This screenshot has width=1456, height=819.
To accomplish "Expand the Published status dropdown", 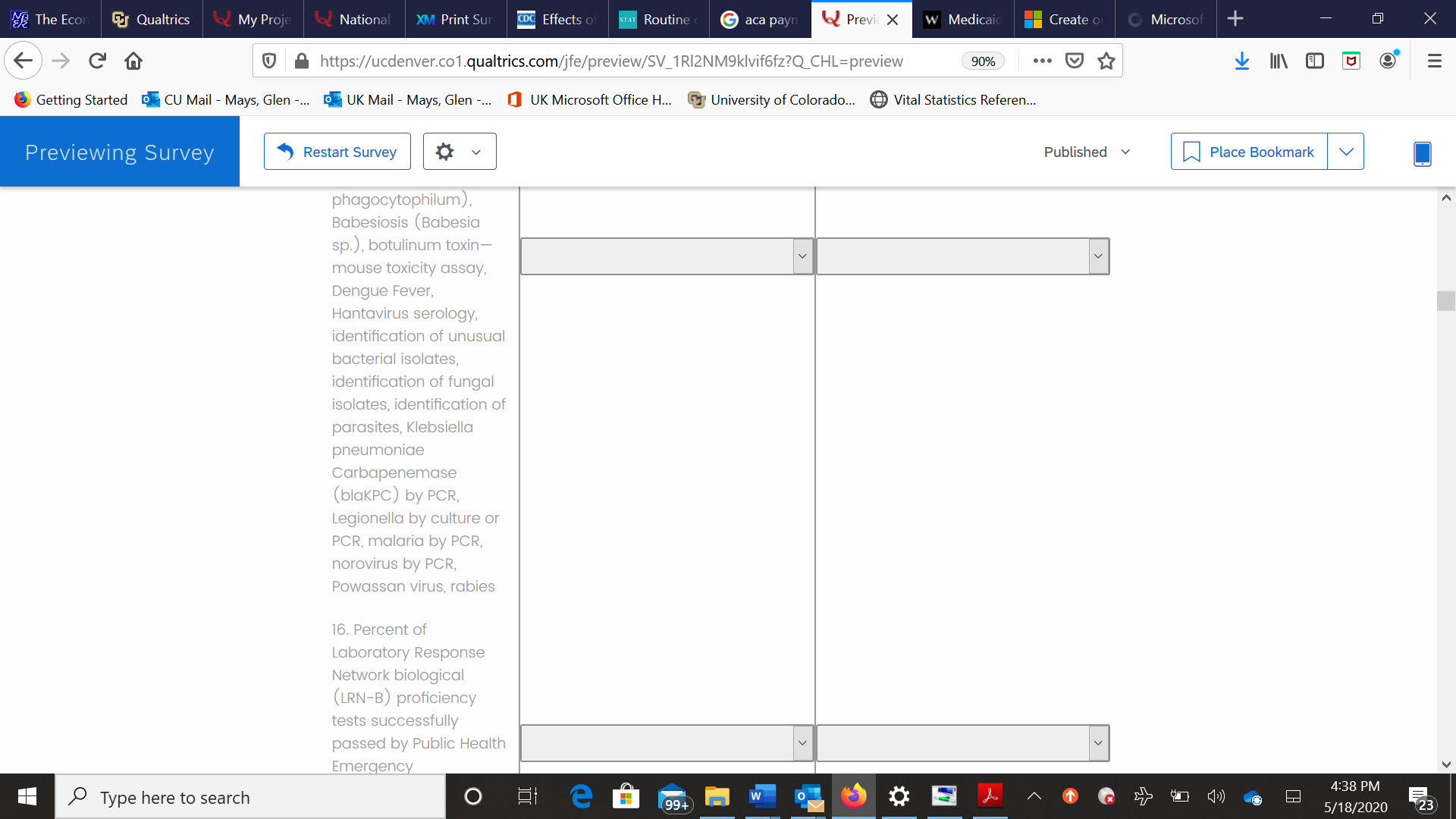I will tap(1087, 152).
